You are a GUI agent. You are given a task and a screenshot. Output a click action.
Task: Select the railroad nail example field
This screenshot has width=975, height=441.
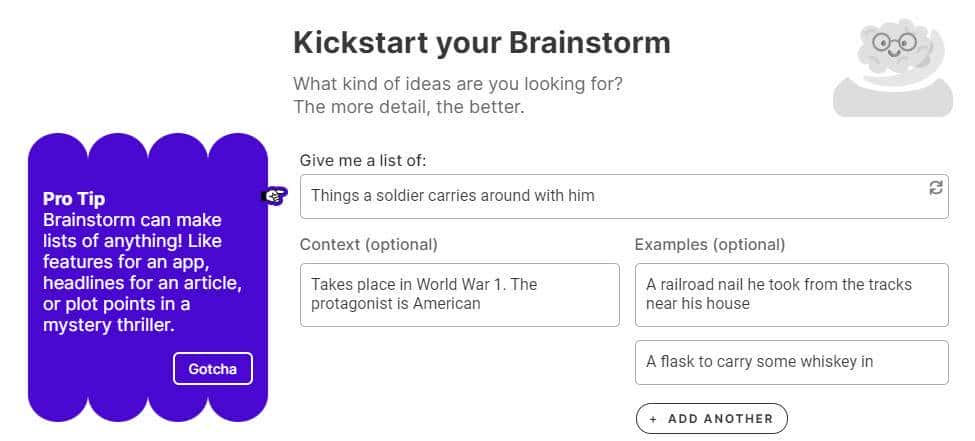tap(790, 294)
